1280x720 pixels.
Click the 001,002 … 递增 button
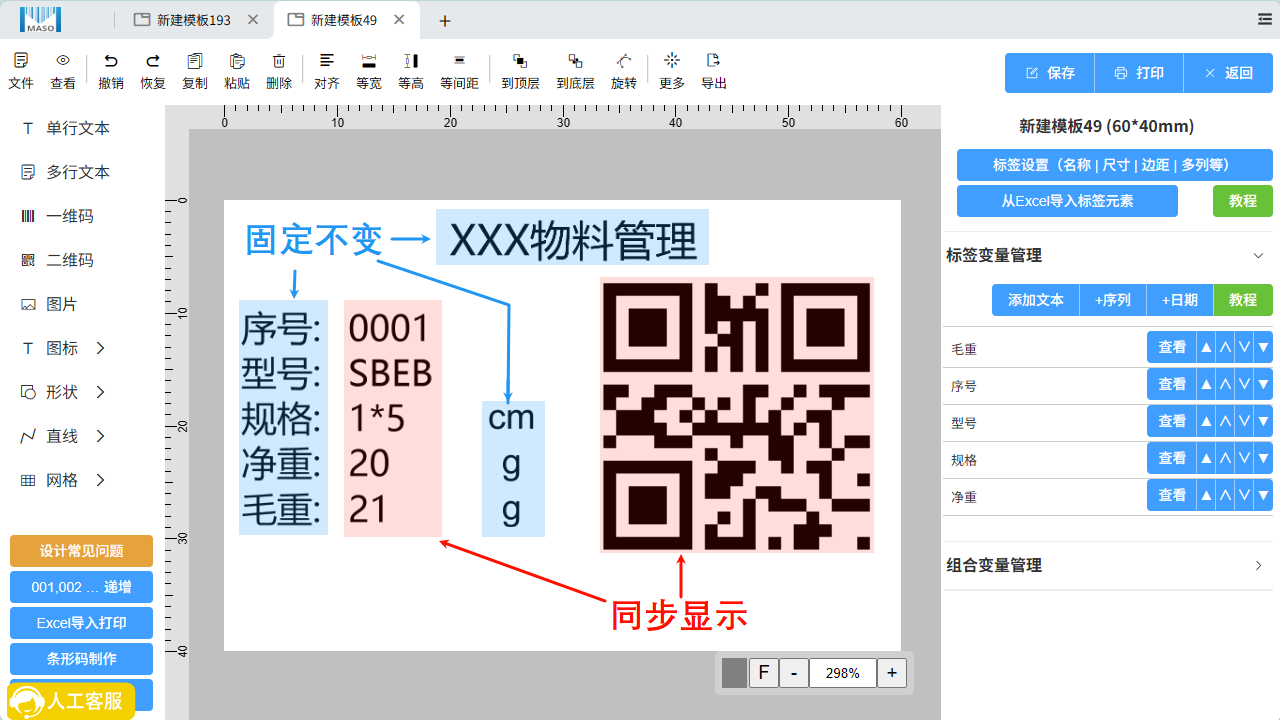(x=81, y=587)
